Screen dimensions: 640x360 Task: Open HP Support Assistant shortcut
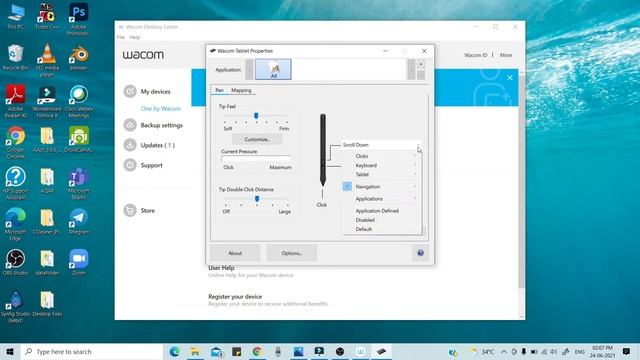click(16, 182)
